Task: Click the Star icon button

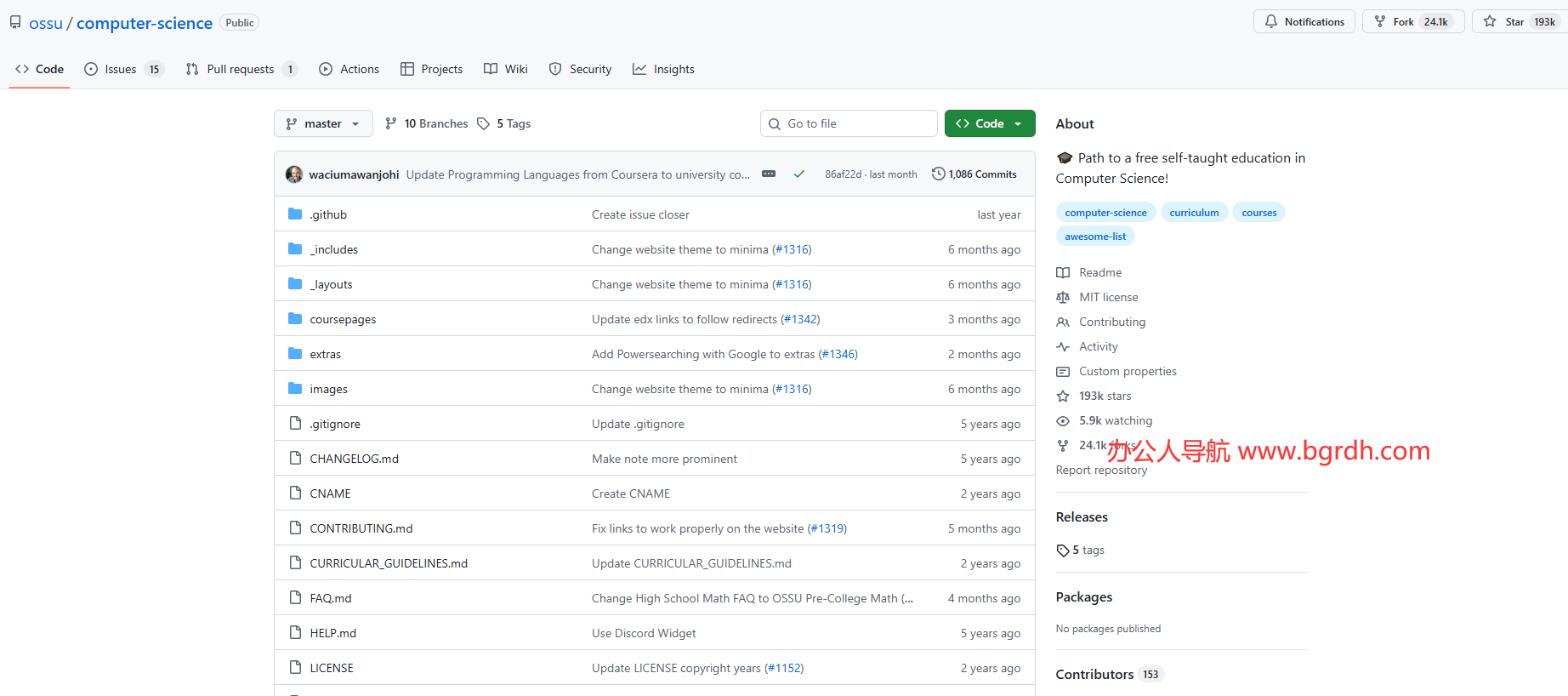Action: click(x=1490, y=22)
